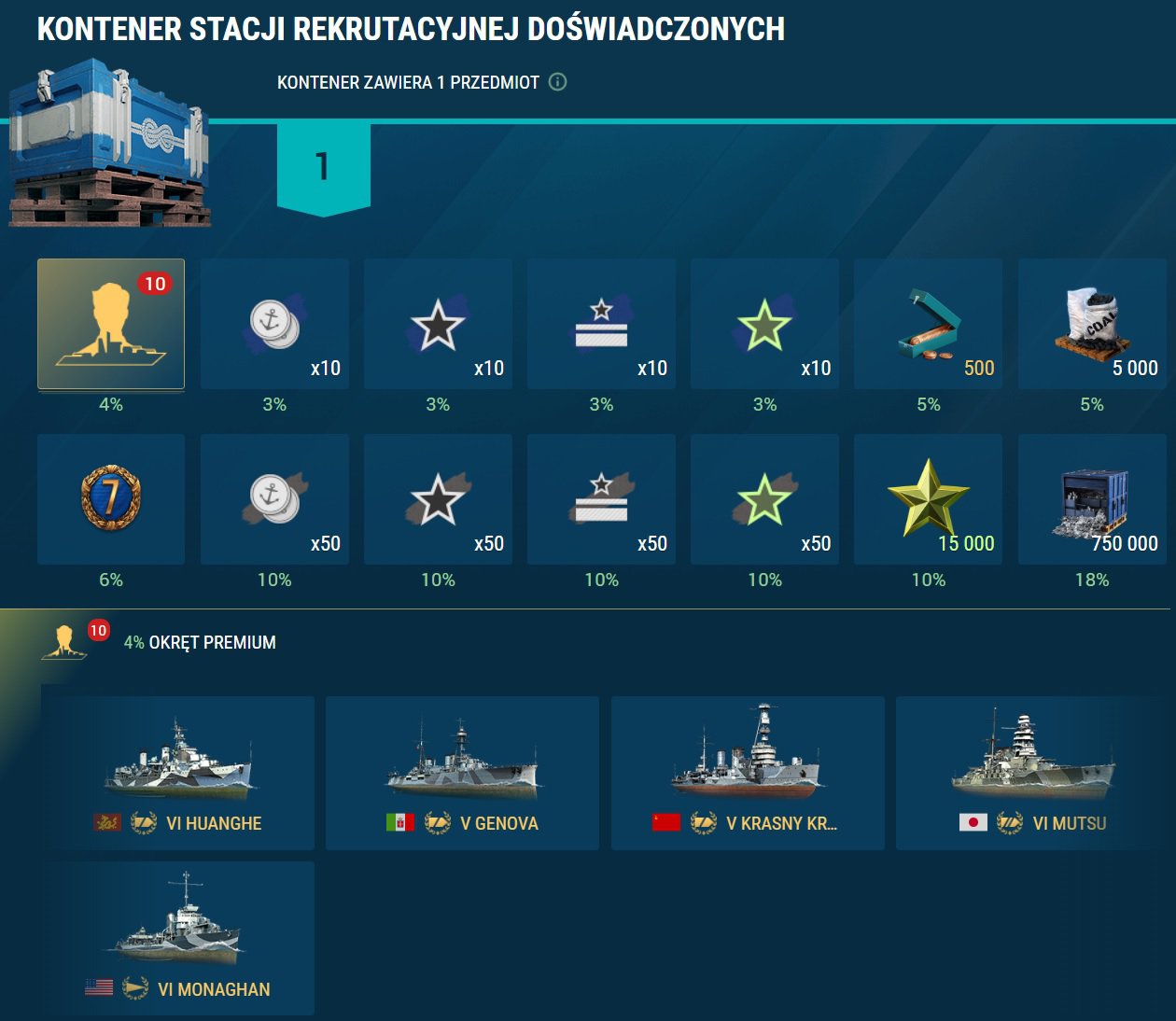This screenshot has height=1021, width=1176.
Task: Select the x50 green star bonus tile
Action: pyautogui.click(x=764, y=499)
